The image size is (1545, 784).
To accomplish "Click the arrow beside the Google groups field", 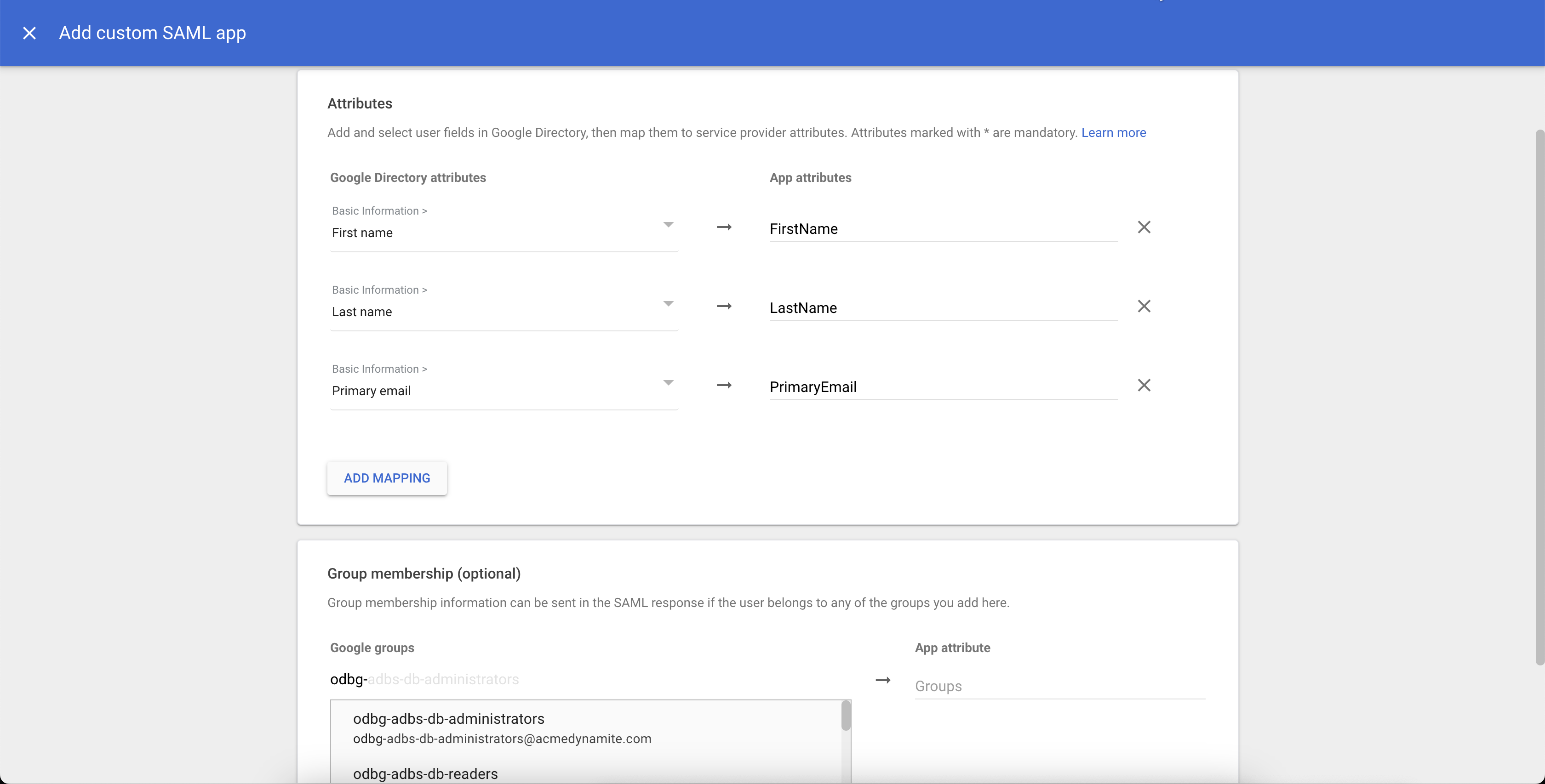I will tap(883, 680).
